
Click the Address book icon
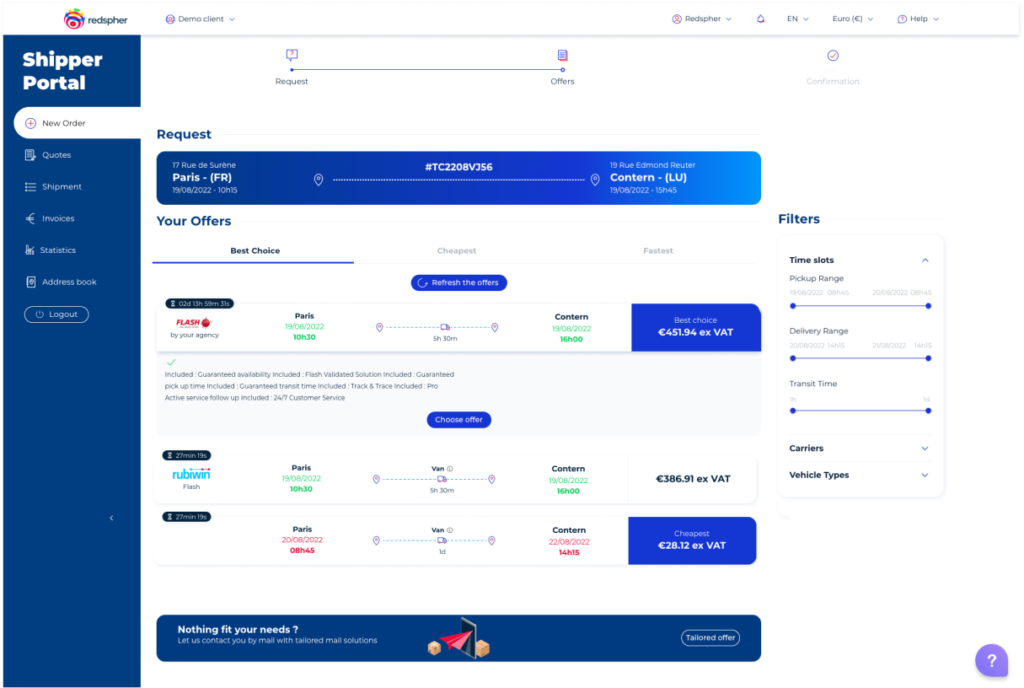(31, 282)
